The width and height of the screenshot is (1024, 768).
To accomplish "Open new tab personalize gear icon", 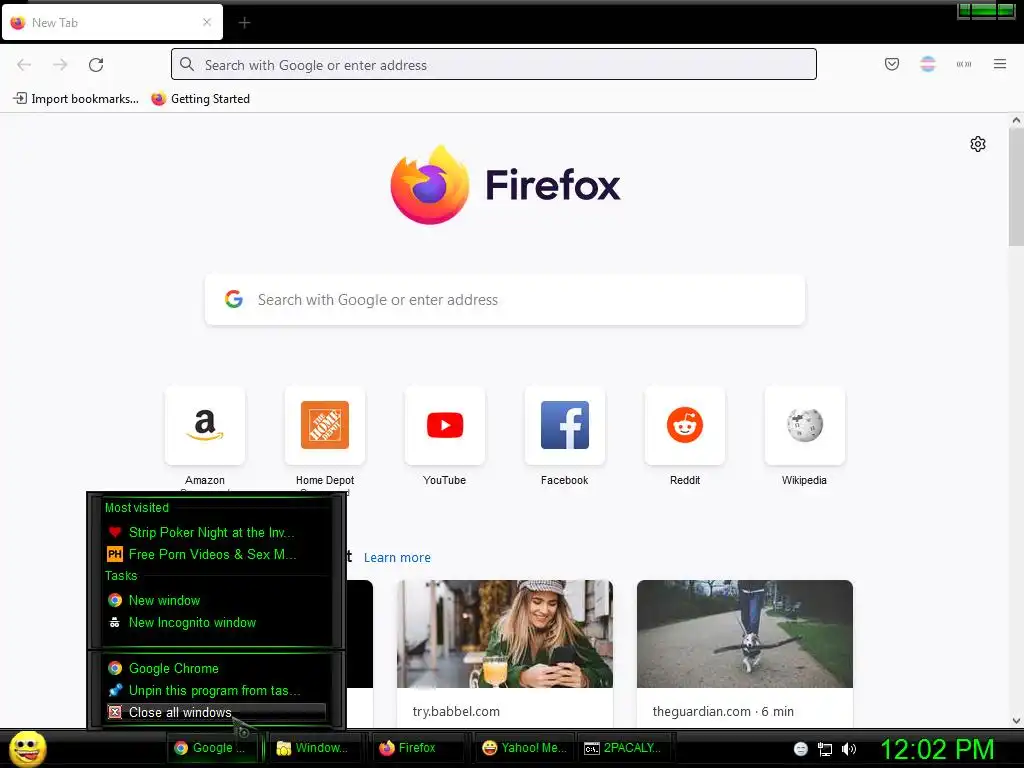I will click(978, 144).
